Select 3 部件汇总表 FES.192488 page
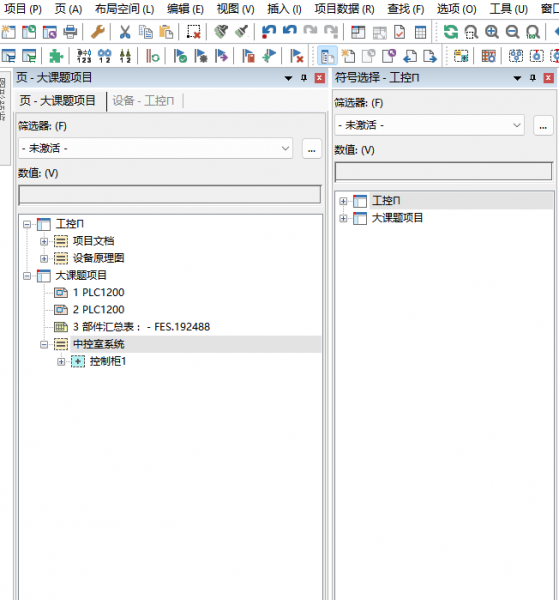 tap(141, 327)
